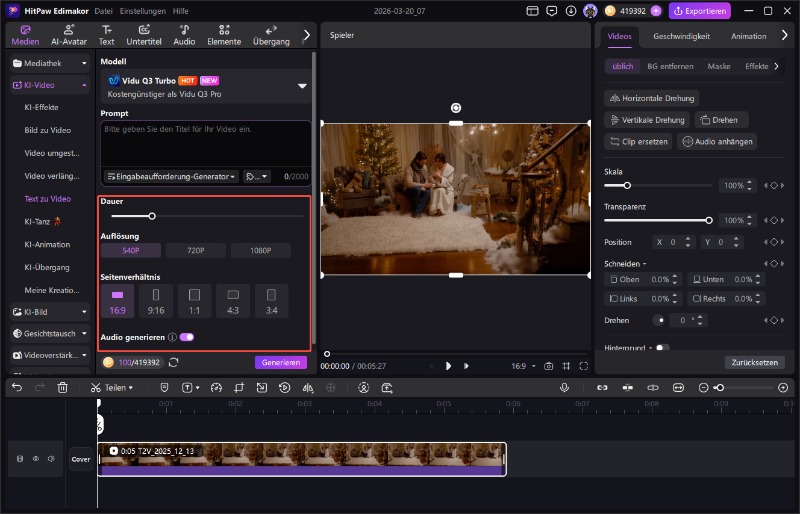Click the person portrait icon in timeline toolbar
The image size is (800, 514).
363,387
